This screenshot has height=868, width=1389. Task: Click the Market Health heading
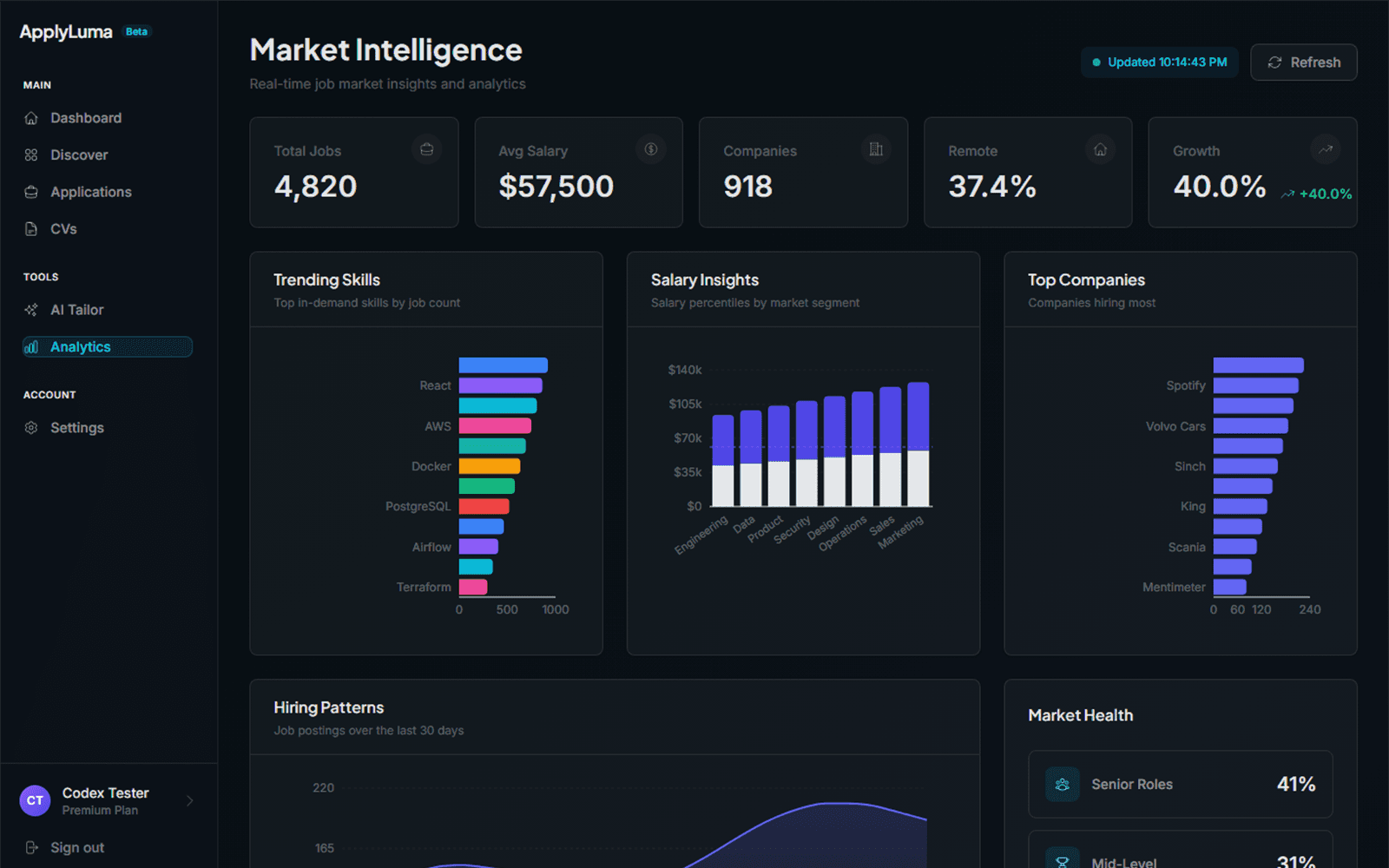pos(1081,715)
